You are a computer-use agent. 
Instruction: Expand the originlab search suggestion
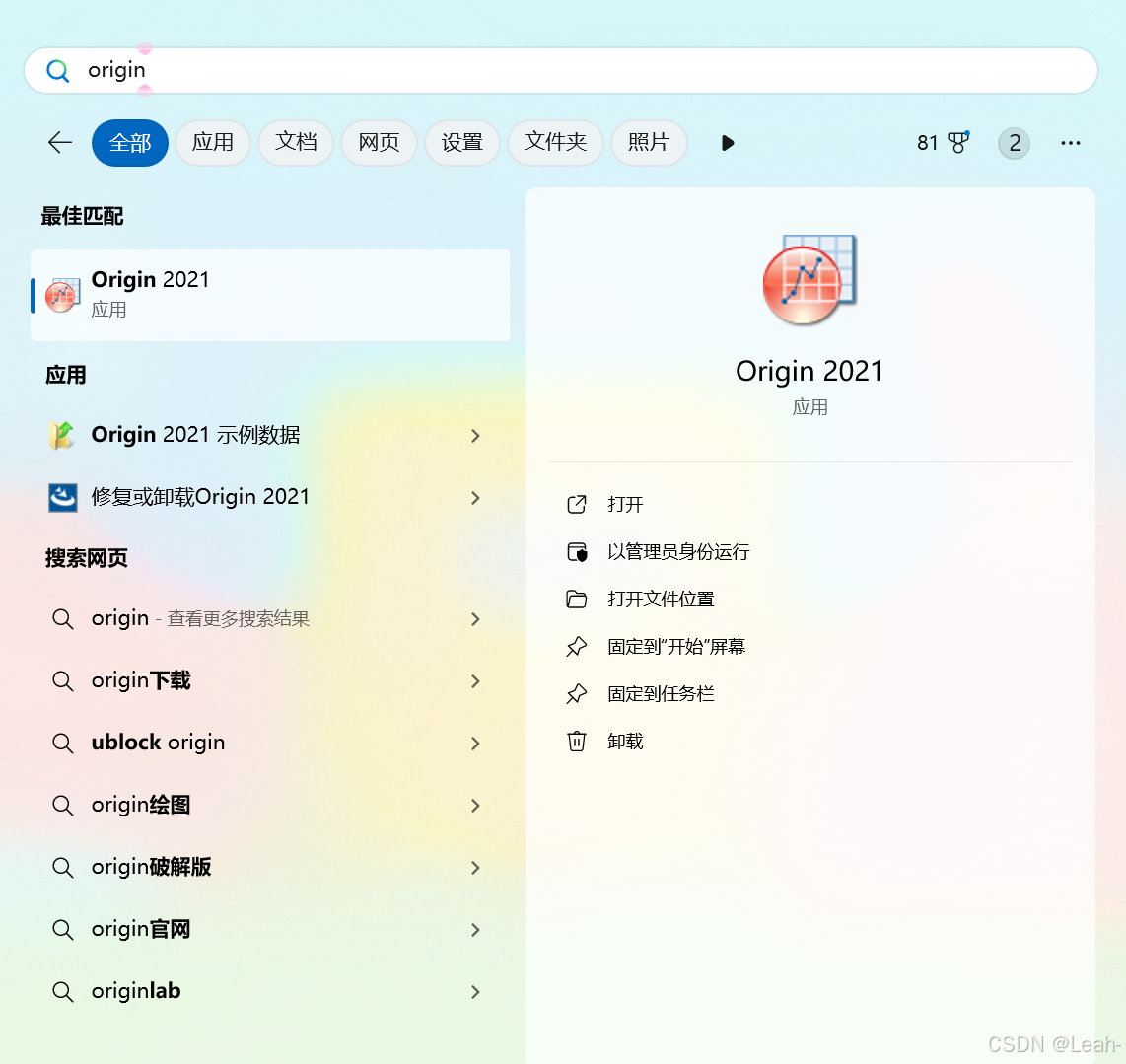475,992
